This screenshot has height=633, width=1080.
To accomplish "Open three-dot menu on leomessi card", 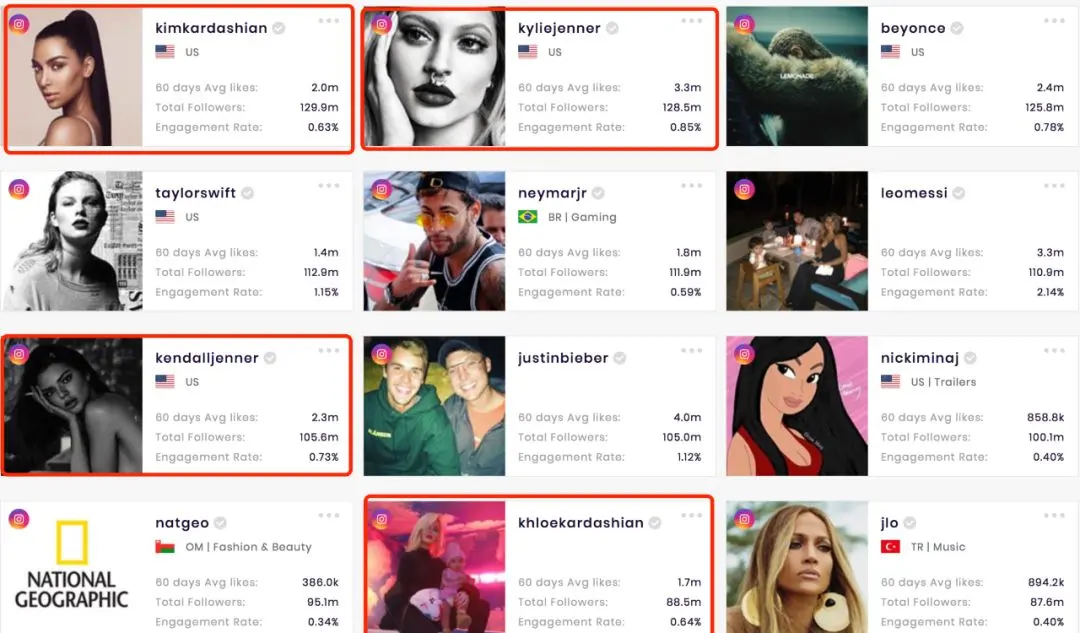I will pos(1054,185).
